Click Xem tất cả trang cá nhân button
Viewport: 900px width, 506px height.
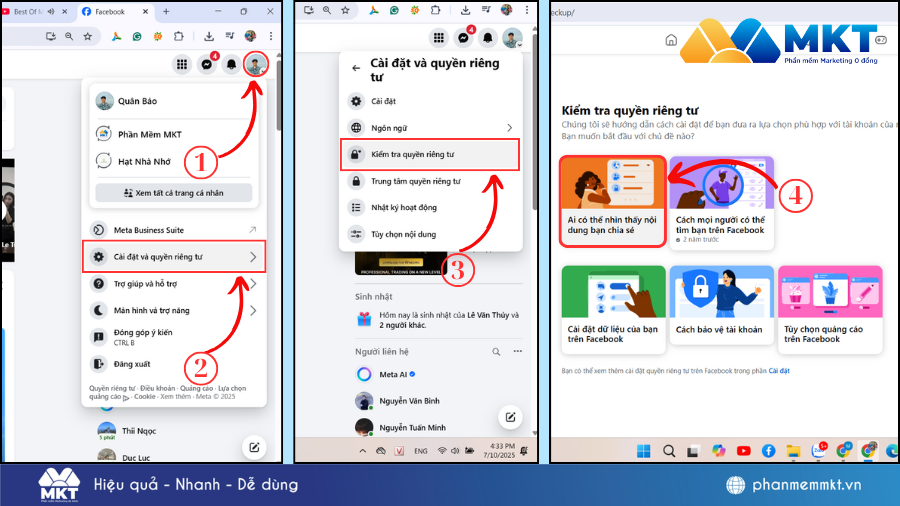[x=174, y=193]
